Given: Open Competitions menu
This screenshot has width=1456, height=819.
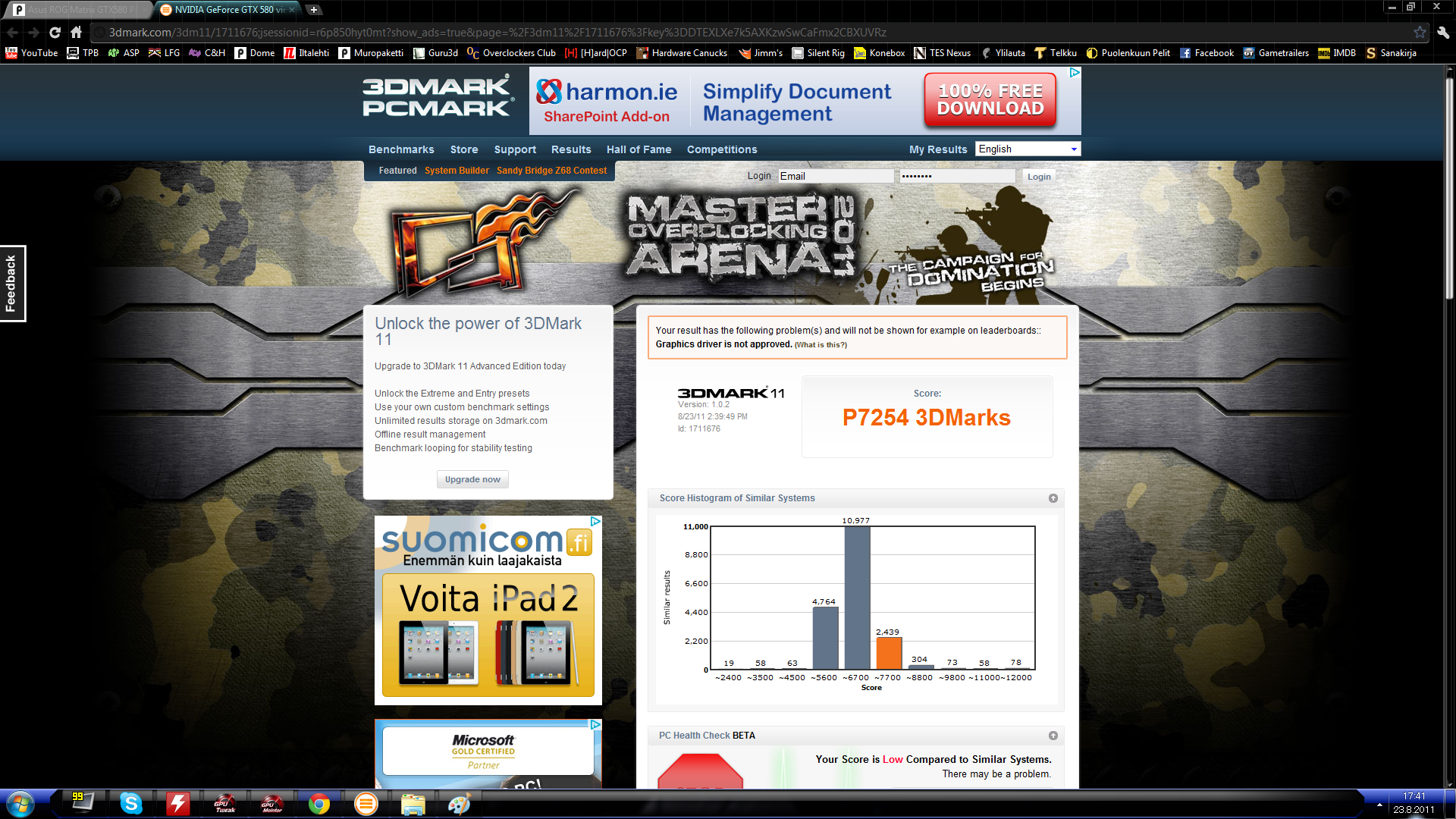Looking at the screenshot, I should pyautogui.click(x=722, y=149).
